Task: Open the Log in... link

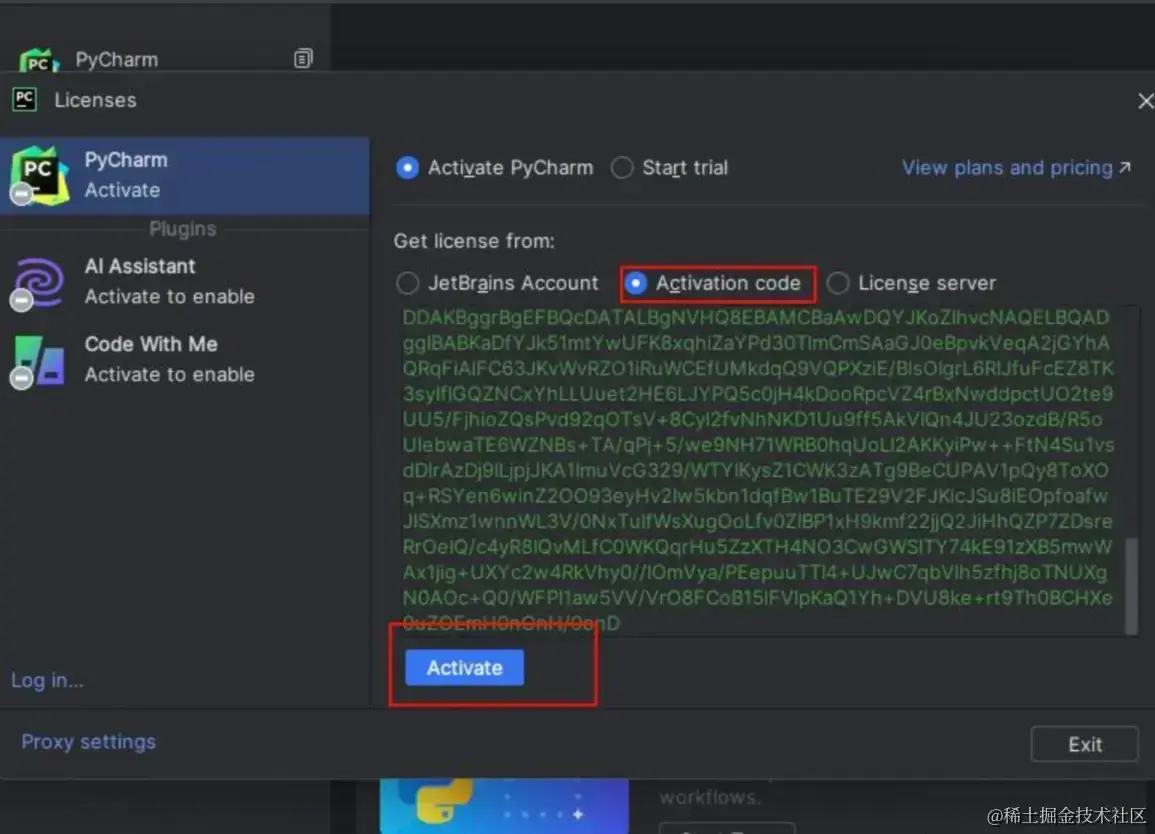Action: 47,681
